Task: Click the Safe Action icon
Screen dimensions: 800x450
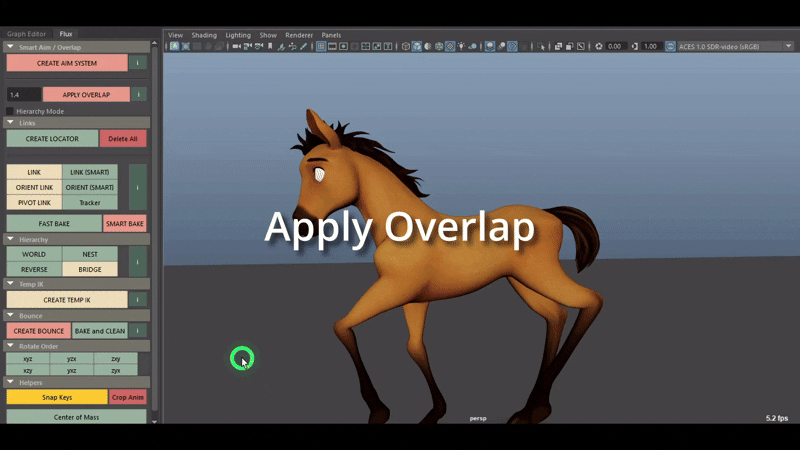Action: click(377, 46)
